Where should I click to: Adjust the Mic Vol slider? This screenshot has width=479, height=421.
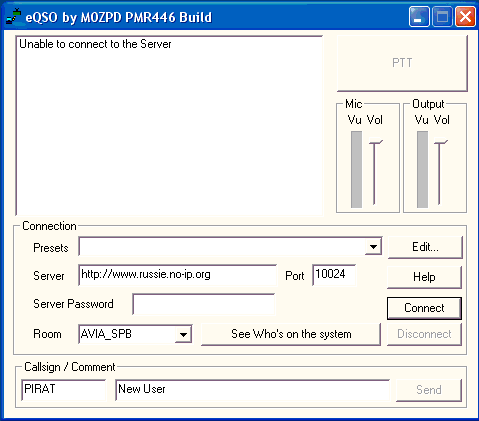click(375, 172)
